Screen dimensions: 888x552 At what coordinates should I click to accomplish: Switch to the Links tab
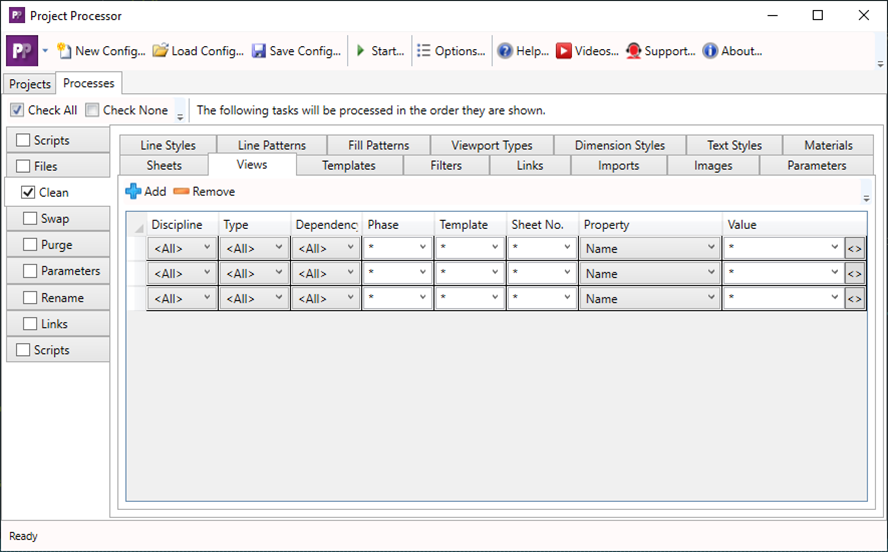coord(530,165)
